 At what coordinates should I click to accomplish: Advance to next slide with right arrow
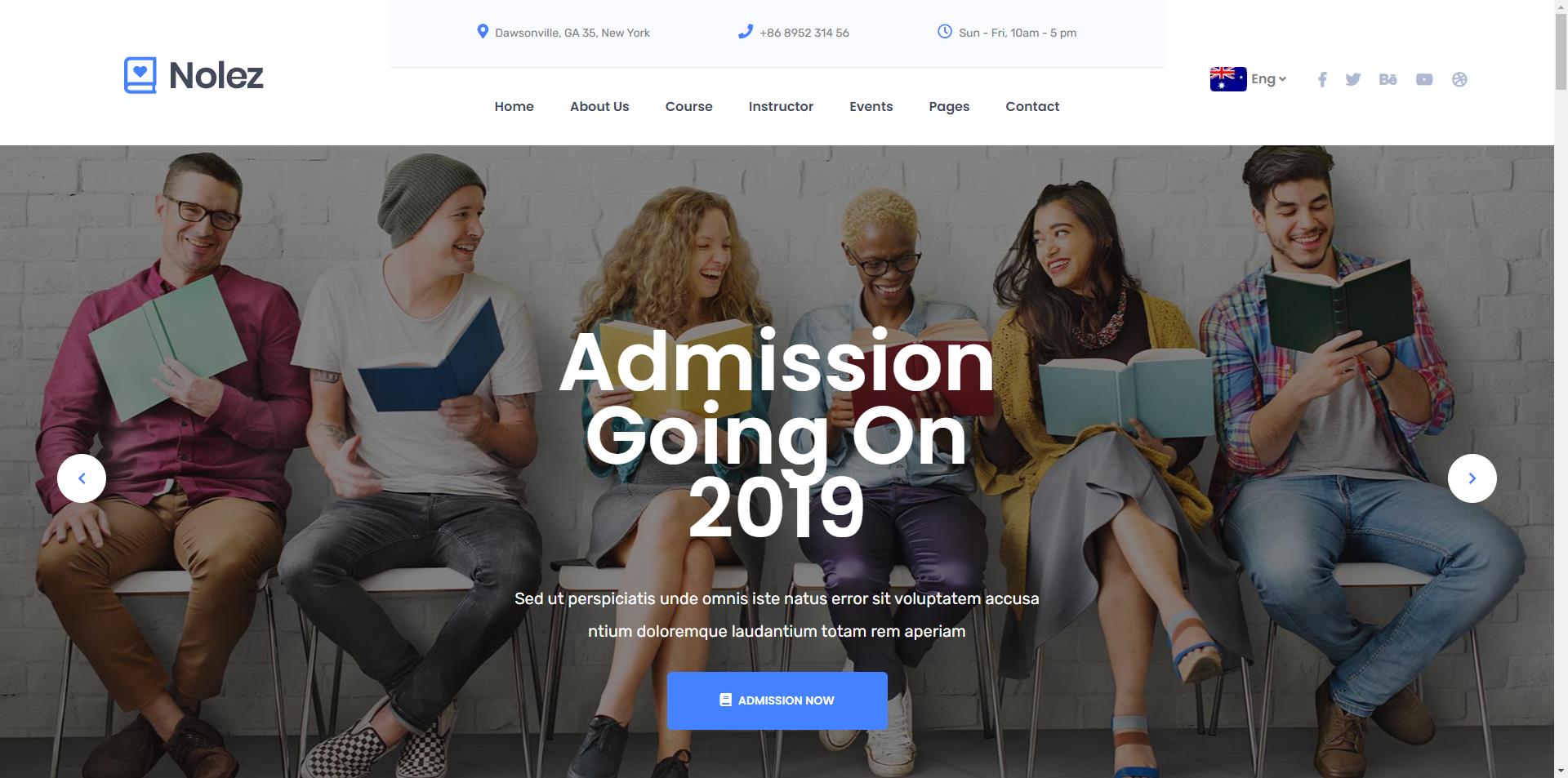coord(1472,478)
